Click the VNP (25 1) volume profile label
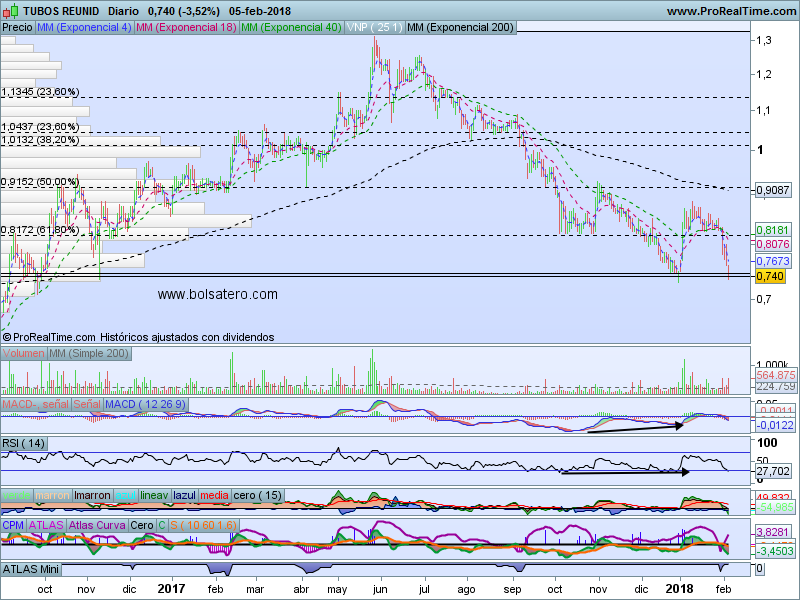Viewport: 800px width, 600px height. [x=373, y=28]
